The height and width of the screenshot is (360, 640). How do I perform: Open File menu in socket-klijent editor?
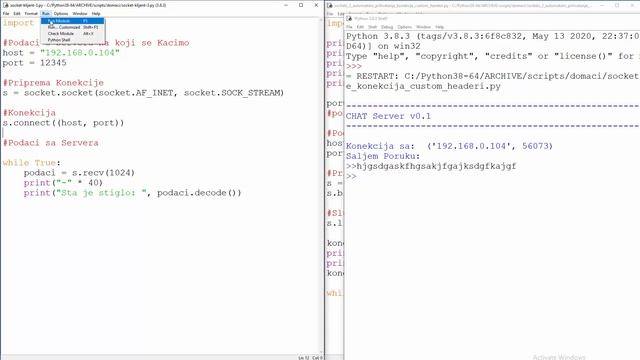pyautogui.click(x=6, y=13)
